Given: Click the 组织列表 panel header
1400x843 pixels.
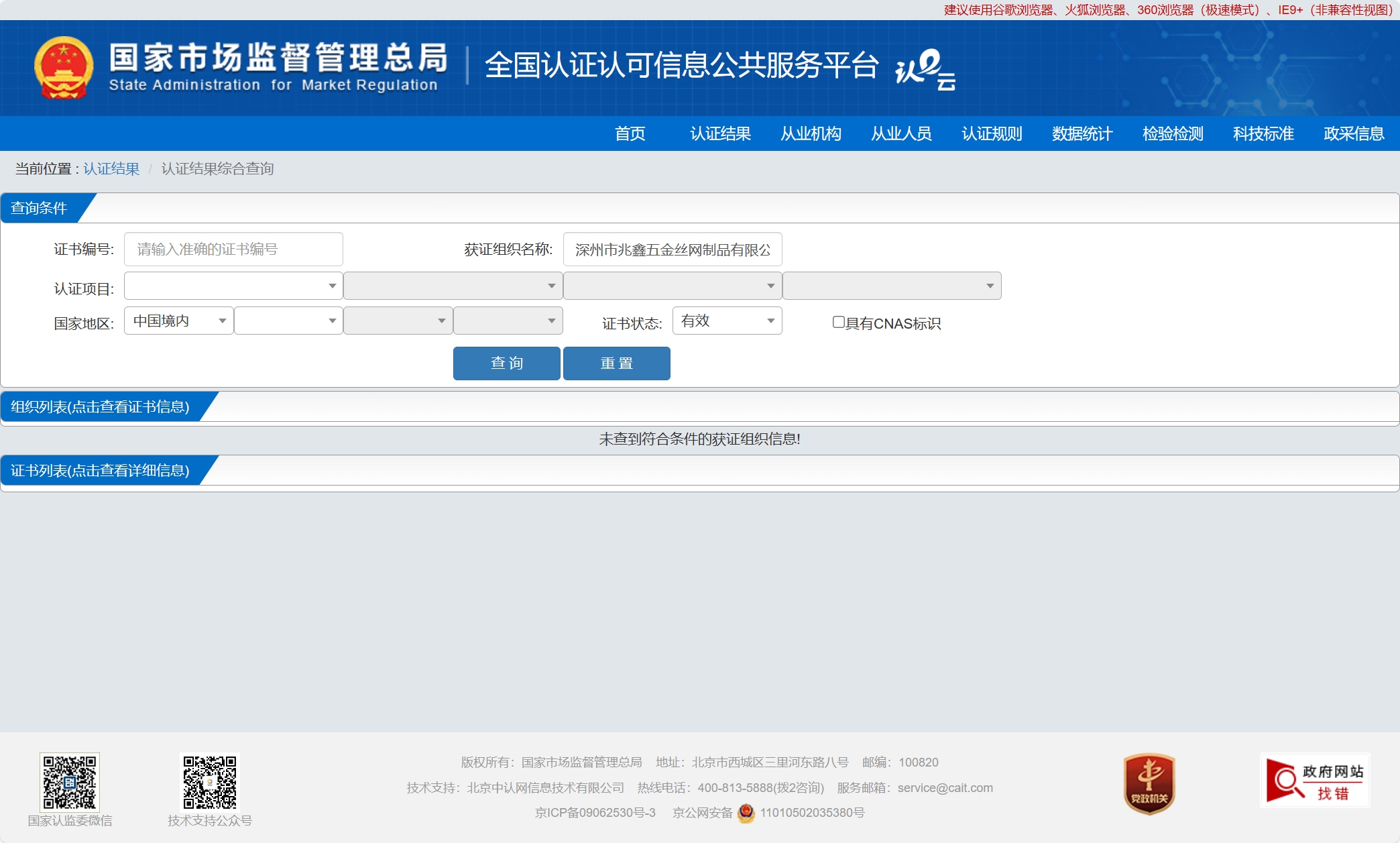Looking at the screenshot, I should [101, 406].
